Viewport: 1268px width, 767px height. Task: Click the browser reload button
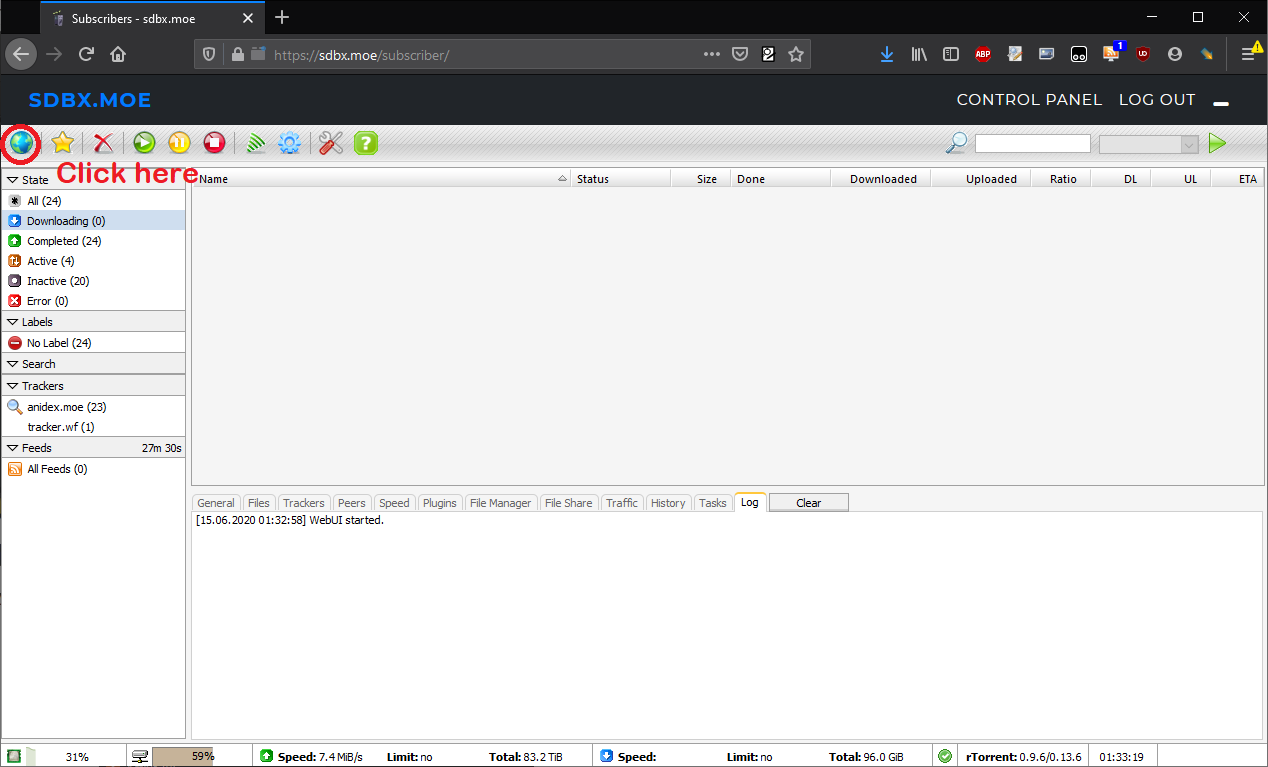86,55
